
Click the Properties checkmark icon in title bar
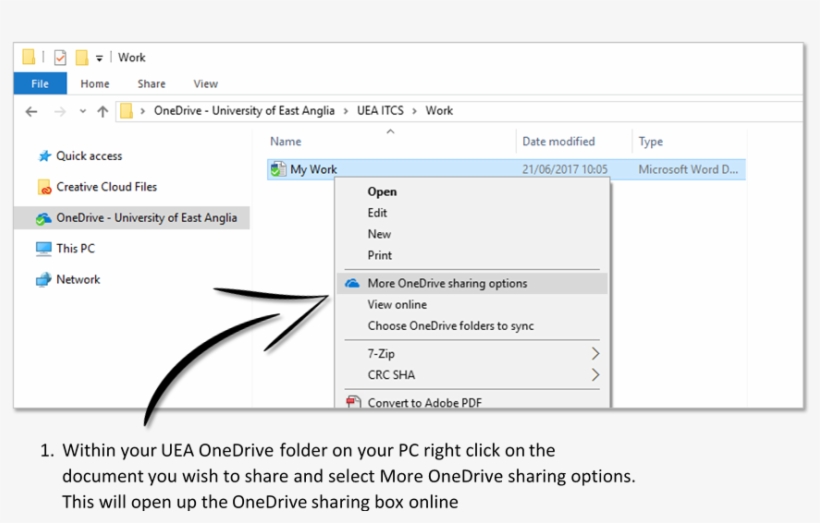(60, 57)
